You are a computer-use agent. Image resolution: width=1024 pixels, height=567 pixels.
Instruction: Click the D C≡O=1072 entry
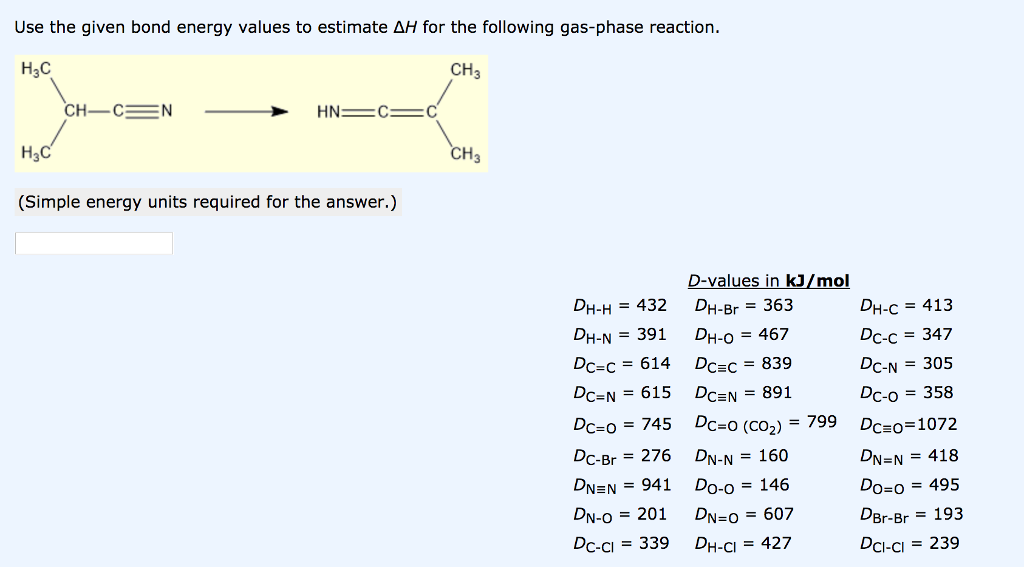point(908,425)
